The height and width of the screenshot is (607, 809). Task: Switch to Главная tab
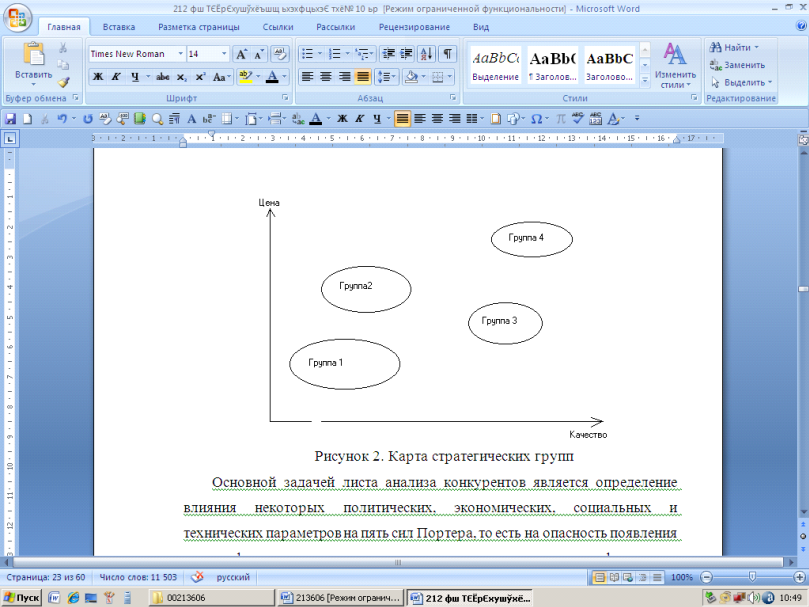(x=63, y=27)
